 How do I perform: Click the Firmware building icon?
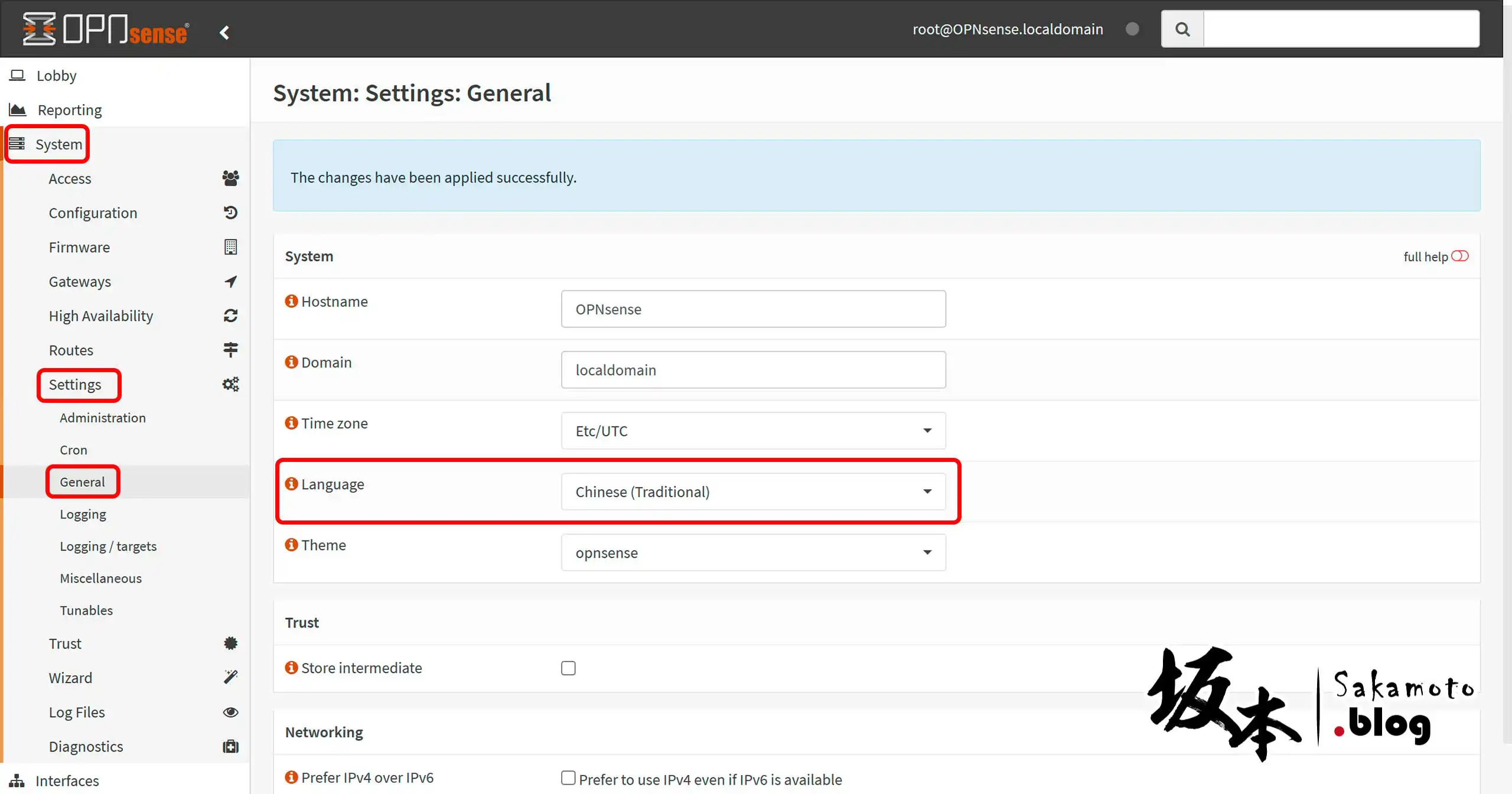(230, 247)
